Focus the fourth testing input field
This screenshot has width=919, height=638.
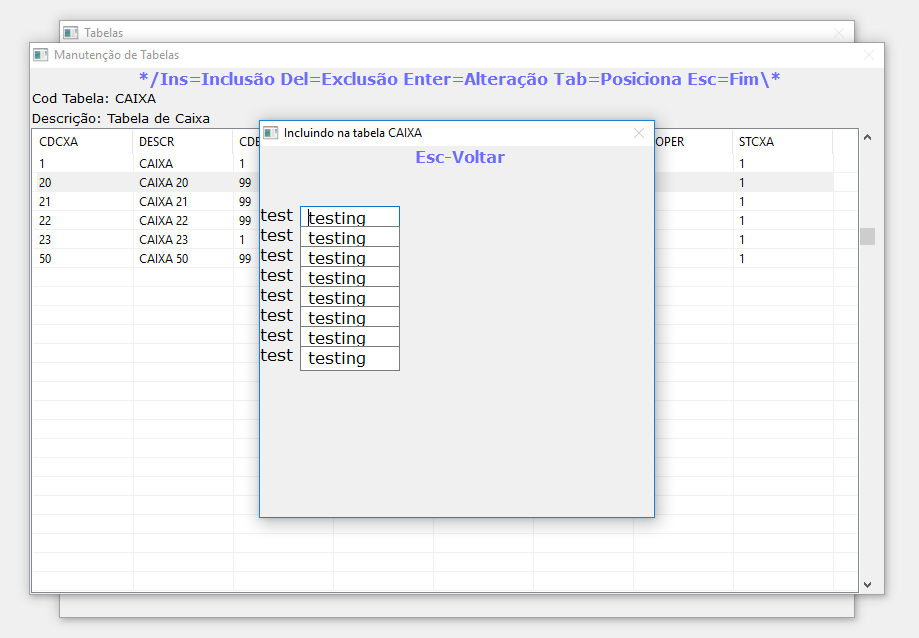[x=350, y=277]
